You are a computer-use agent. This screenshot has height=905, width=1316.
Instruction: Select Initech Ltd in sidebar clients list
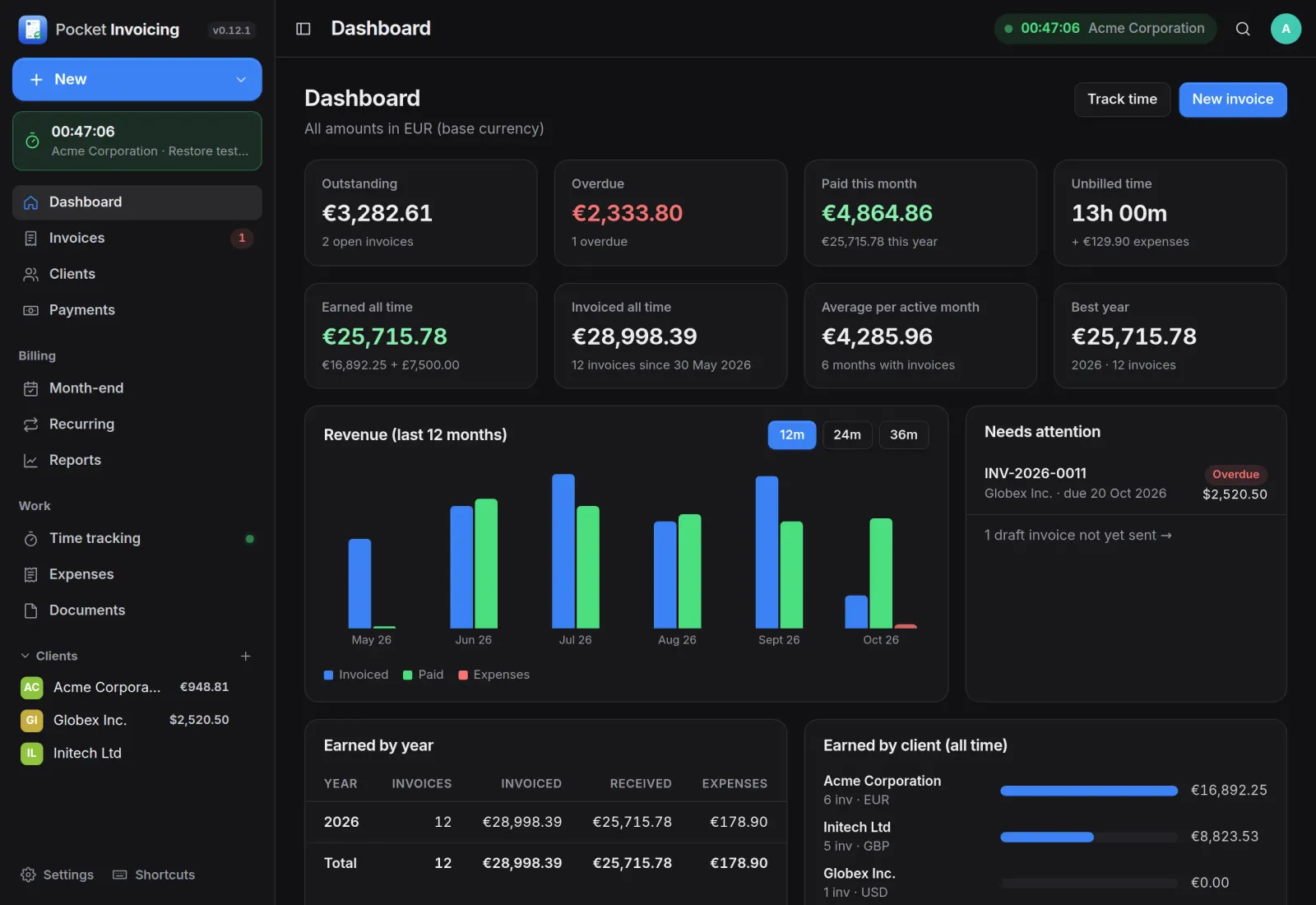pyautogui.click(x=137, y=753)
